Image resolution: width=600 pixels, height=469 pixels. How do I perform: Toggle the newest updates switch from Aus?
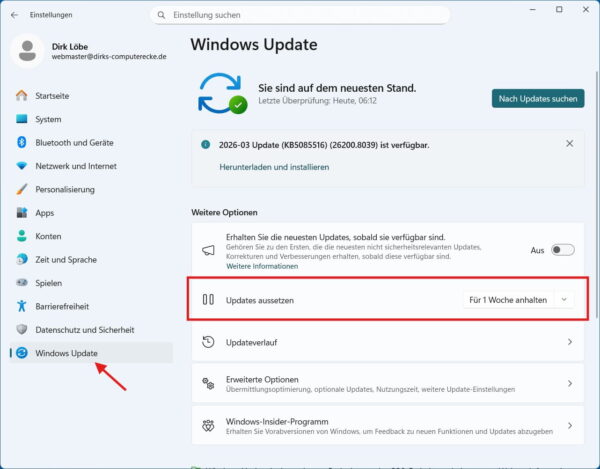562,250
